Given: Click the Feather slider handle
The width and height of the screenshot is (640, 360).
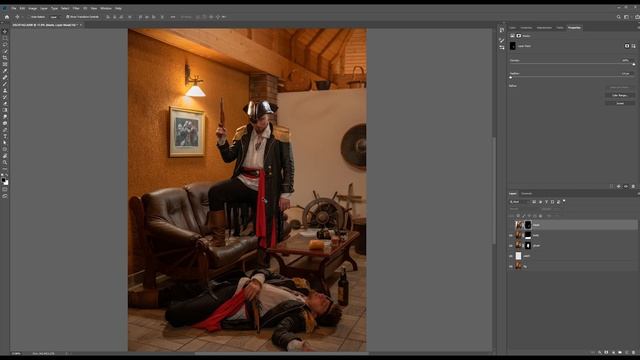Looking at the screenshot, I should pyautogui.click(x=511, y=77).
